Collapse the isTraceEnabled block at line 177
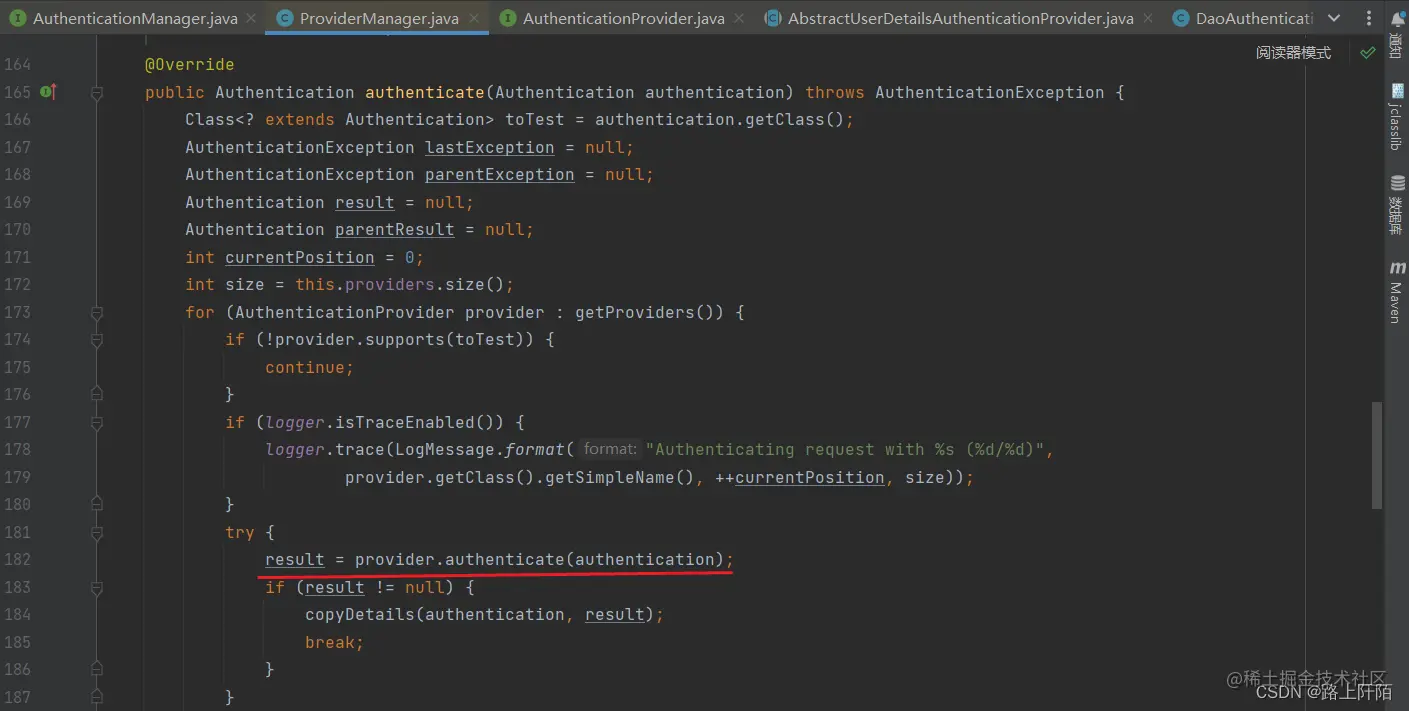 [97, 422]
